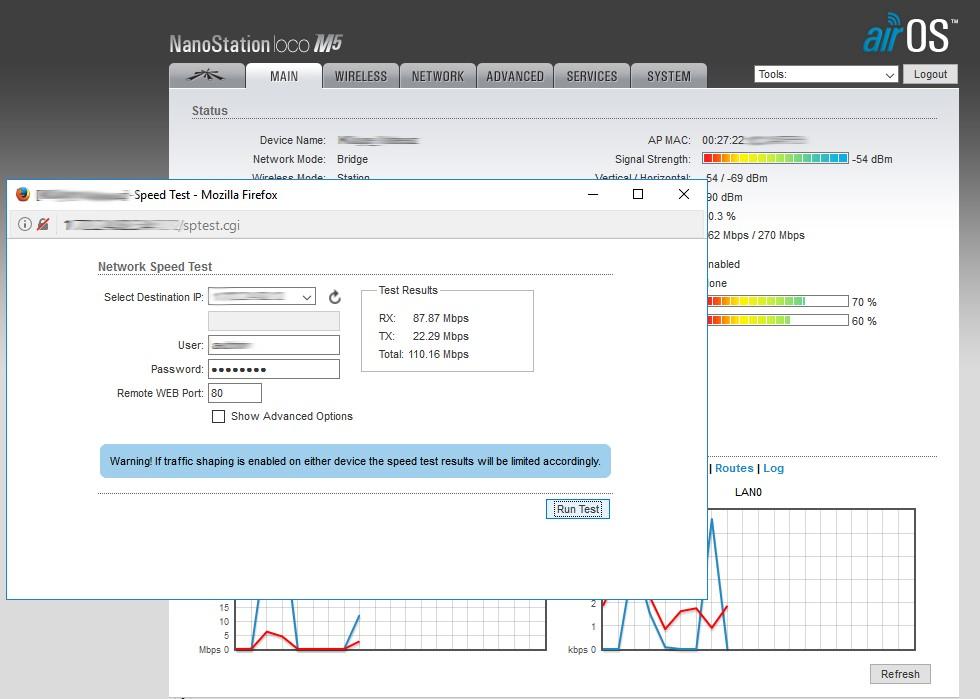Open the Ubiquiti logo tab
Viewport: 980px width, 699px height.
point(206,76)
